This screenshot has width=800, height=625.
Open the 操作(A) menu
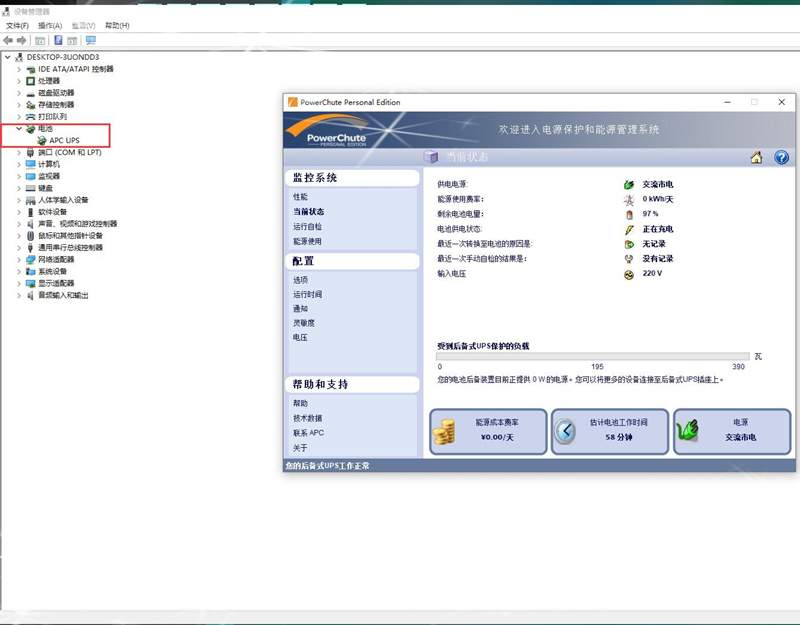(x=50, y=26)
